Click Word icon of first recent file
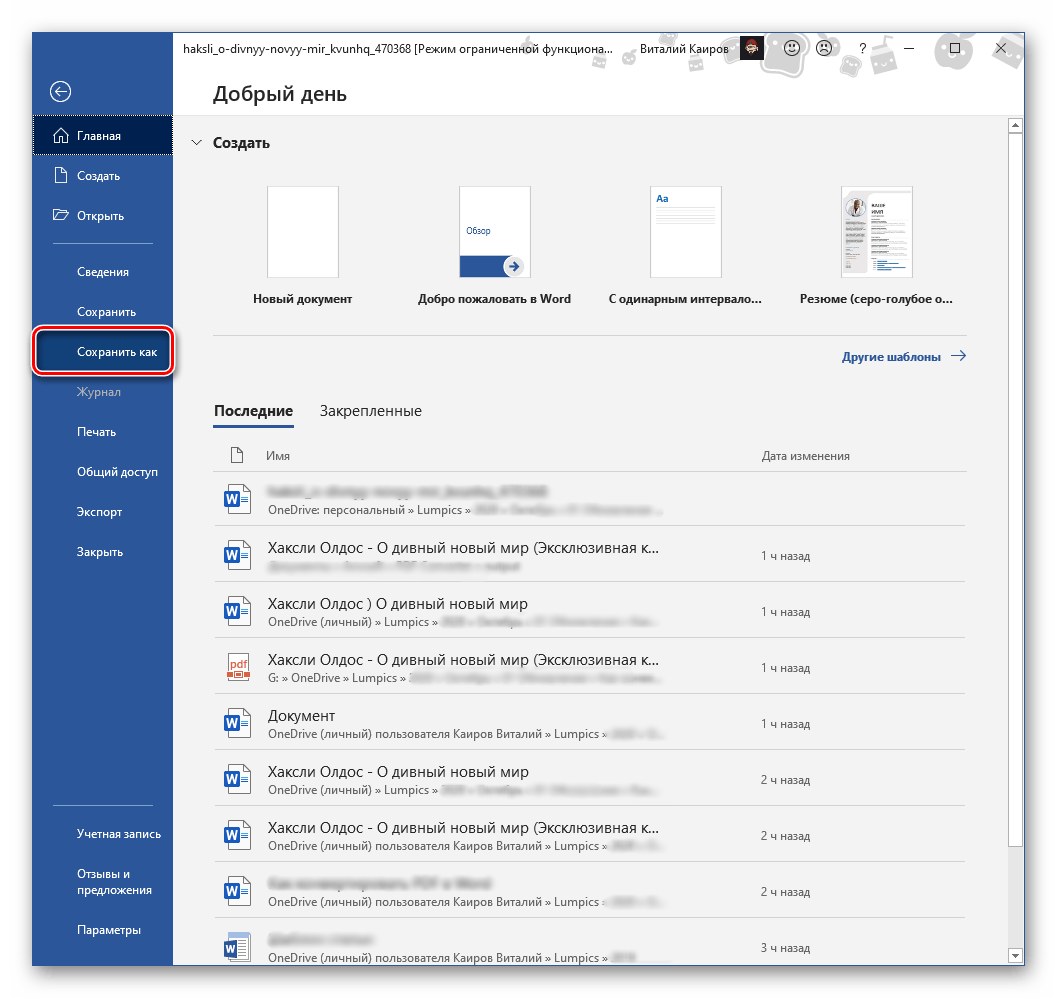1057x998 pixels. point(237,499)
